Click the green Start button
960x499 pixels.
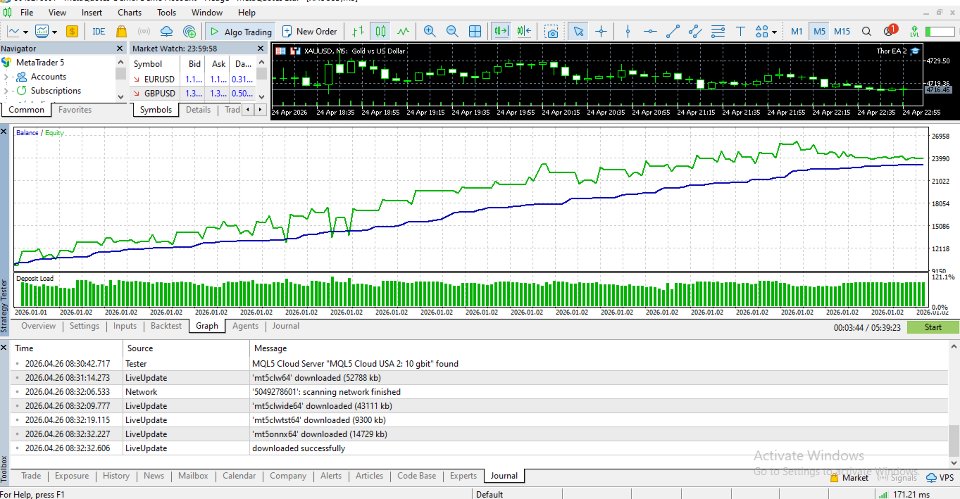932,327
